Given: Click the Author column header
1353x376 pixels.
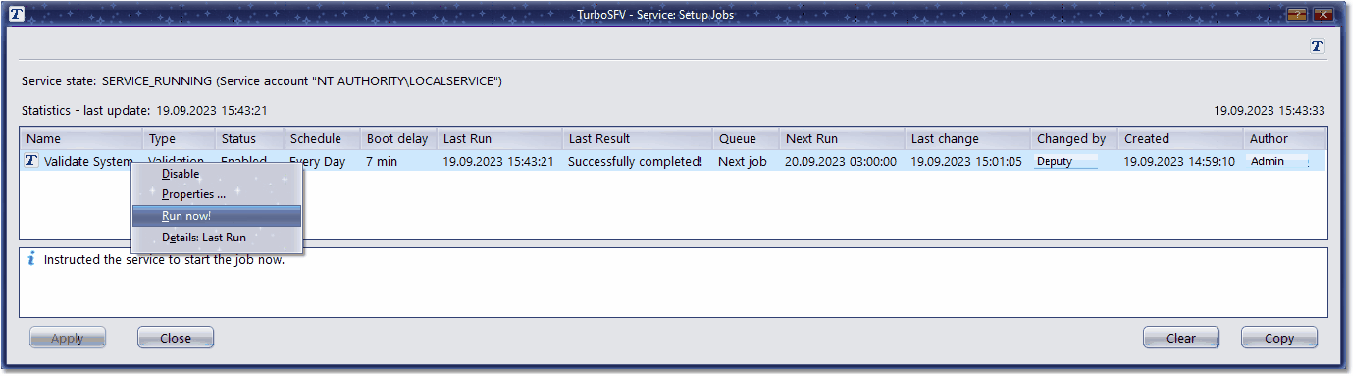Looking at the screenshot, I should pos(1285,139).
